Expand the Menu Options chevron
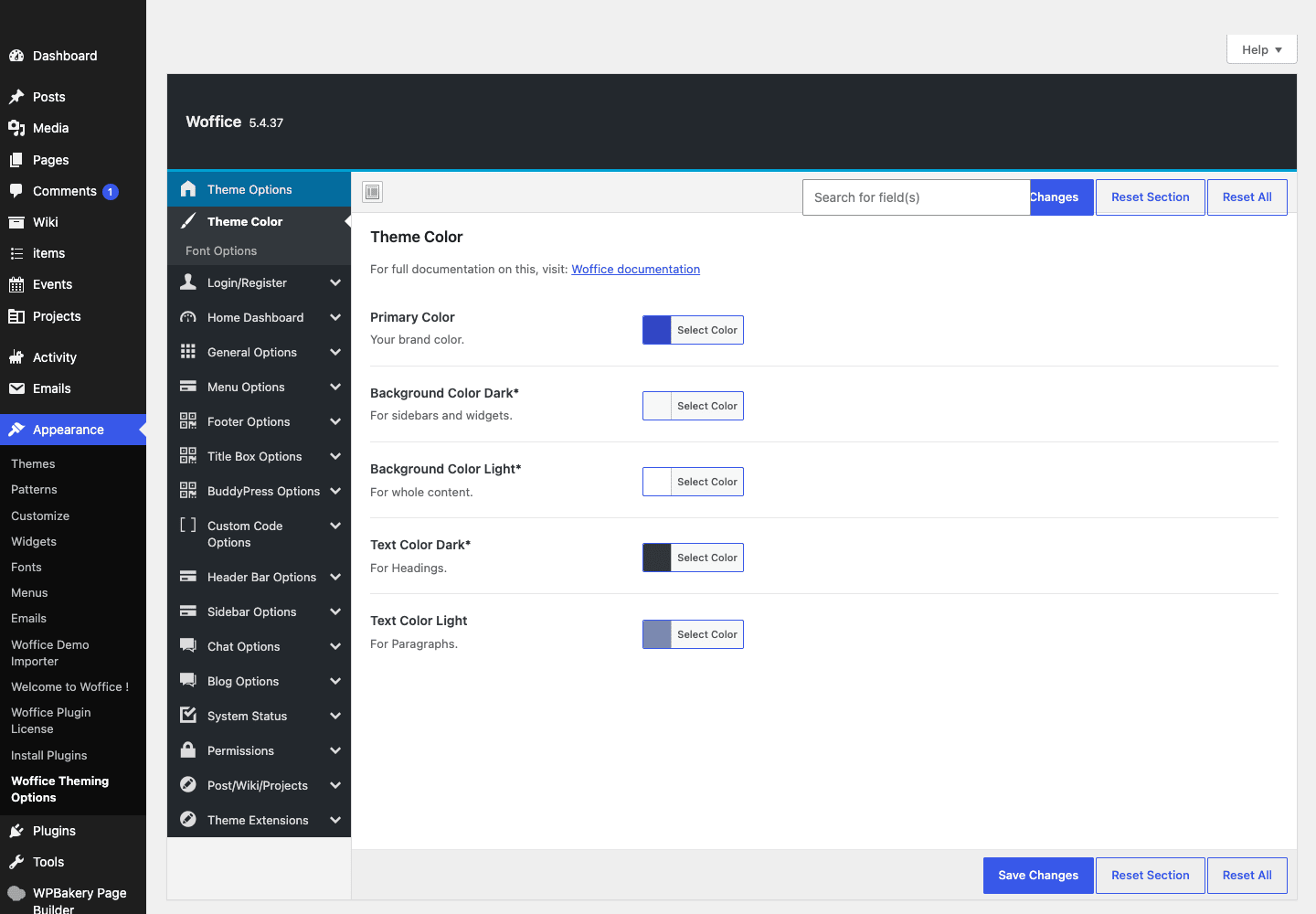 pos(335,387)
